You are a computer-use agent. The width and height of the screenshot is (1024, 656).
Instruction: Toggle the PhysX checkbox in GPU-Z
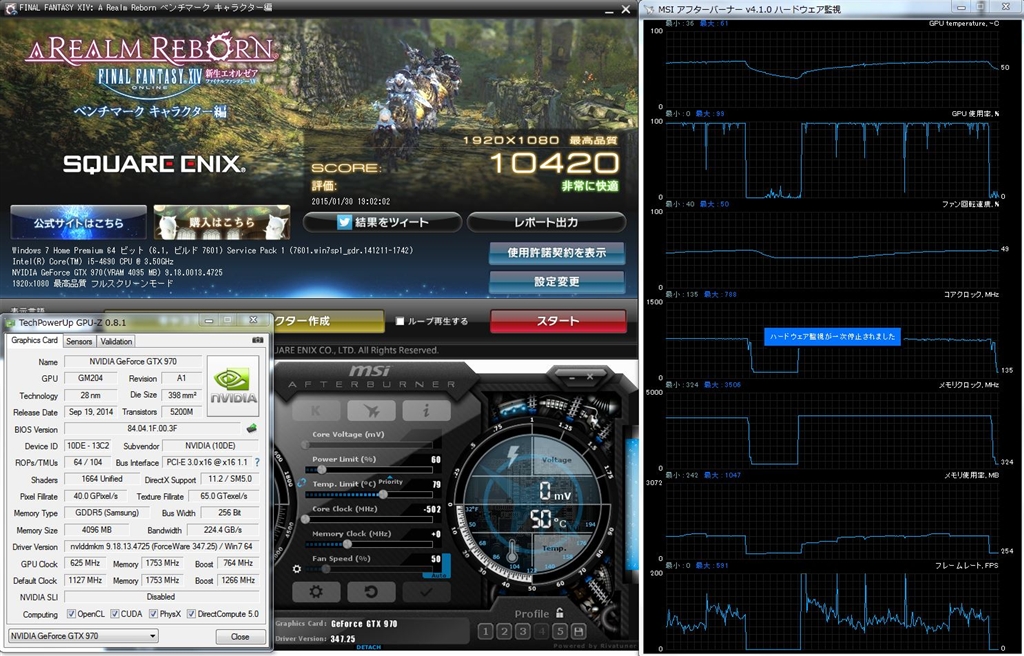(153, 614)
